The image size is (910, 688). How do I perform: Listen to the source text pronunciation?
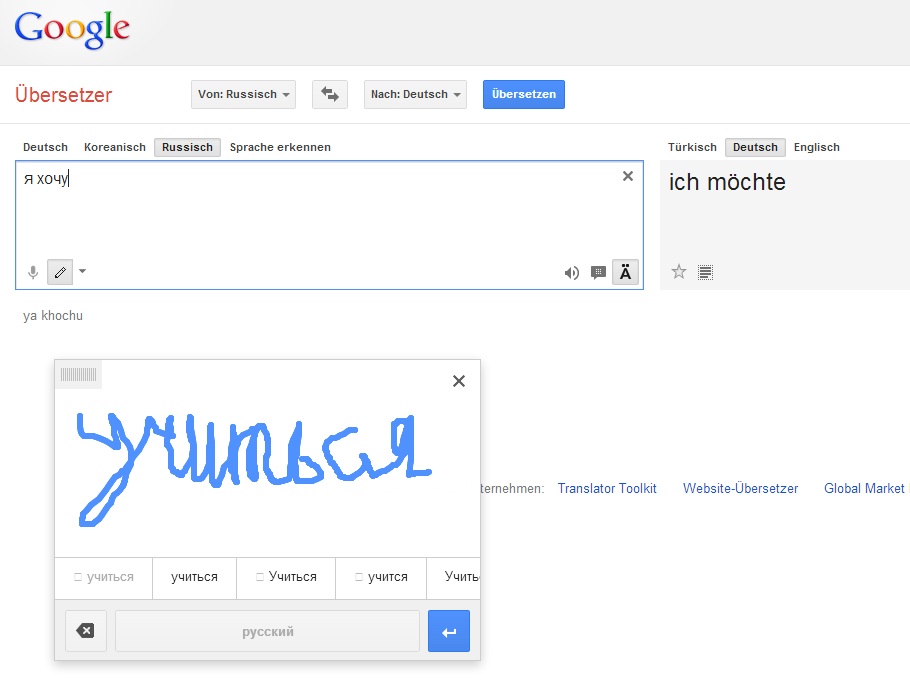coord(572,272)
